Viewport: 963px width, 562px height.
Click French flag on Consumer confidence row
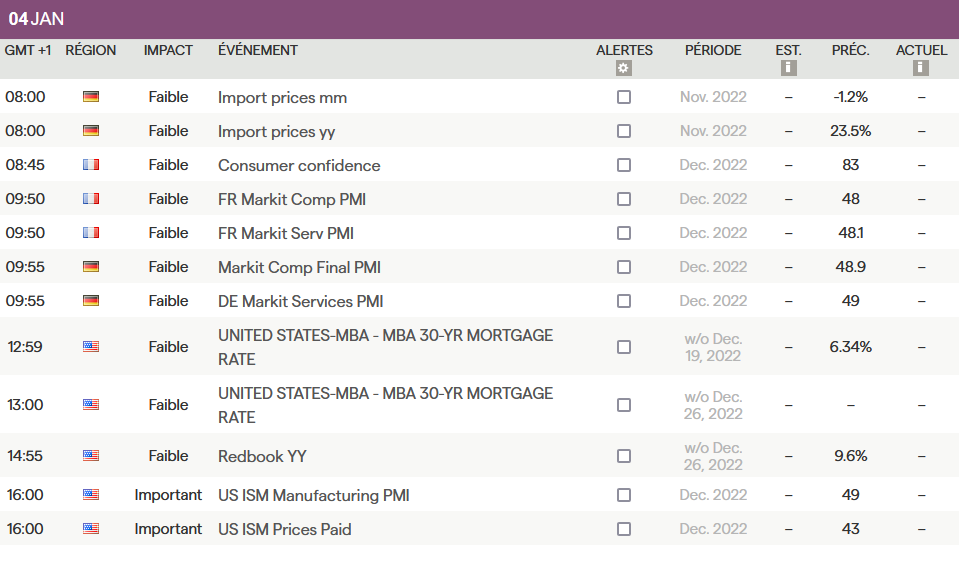tap(91, 165)
